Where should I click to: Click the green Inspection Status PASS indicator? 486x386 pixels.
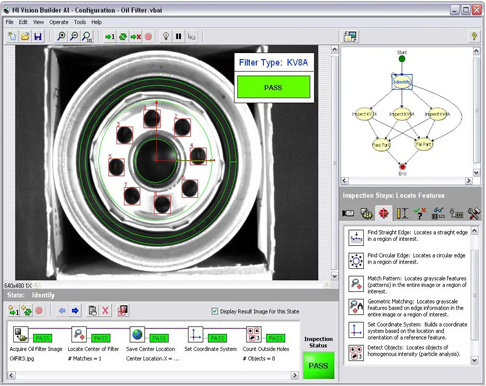318,366
